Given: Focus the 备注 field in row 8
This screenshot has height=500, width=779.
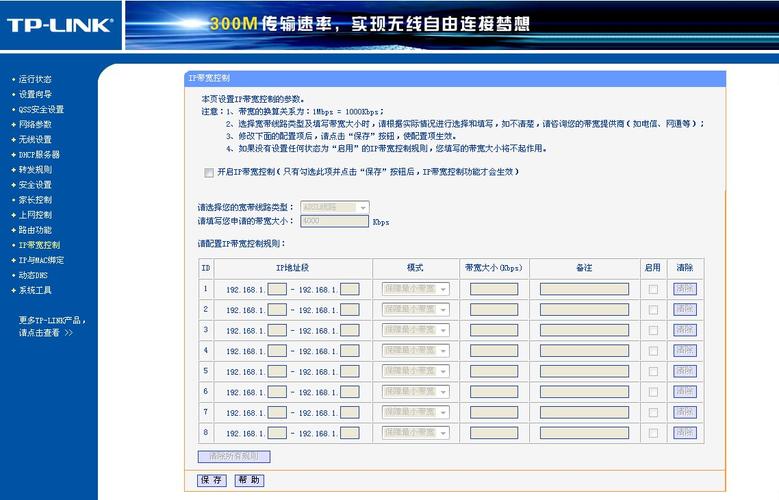Looking at the screenshot, I should 584,433.
